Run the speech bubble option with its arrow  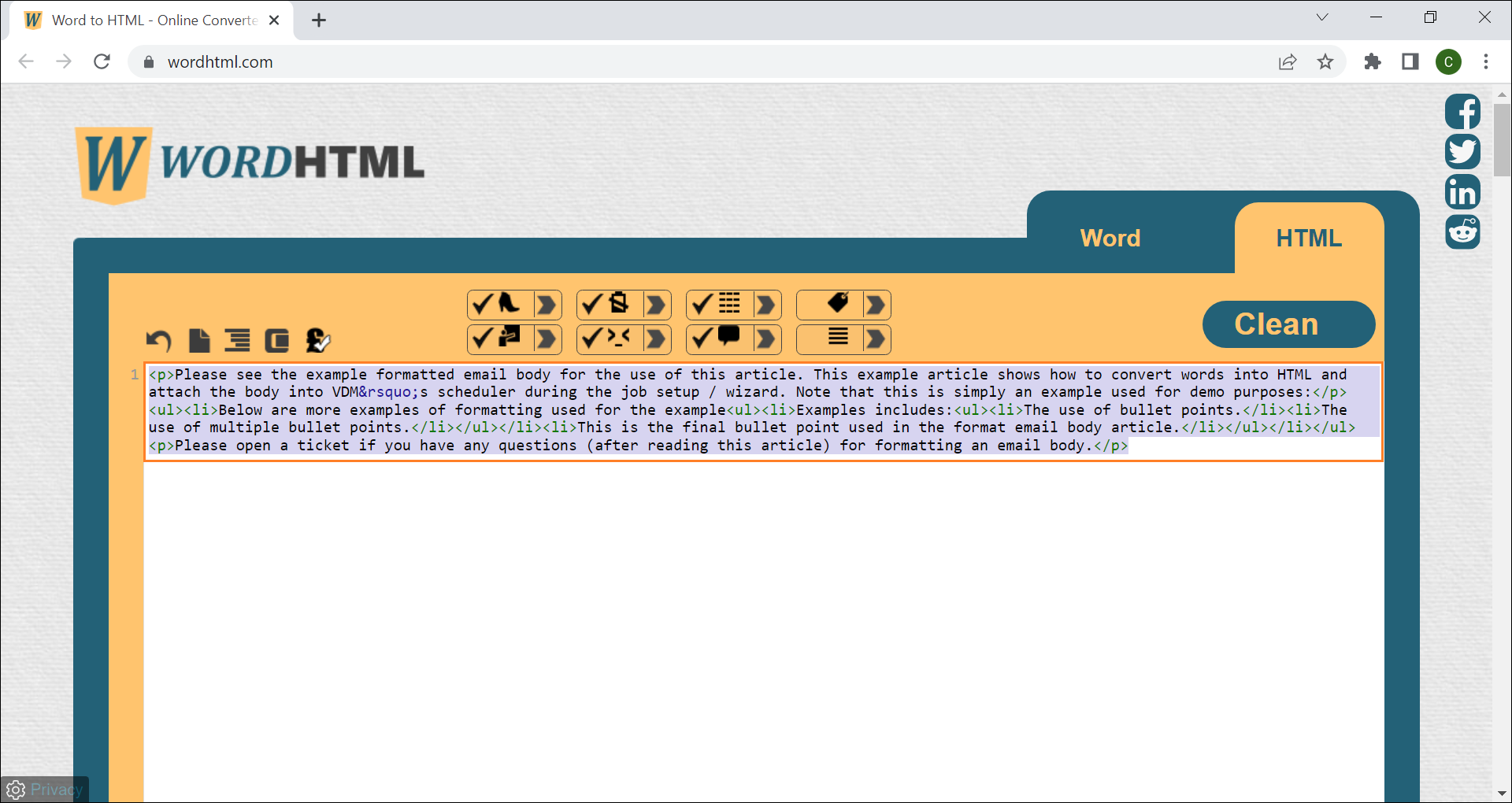765,339
